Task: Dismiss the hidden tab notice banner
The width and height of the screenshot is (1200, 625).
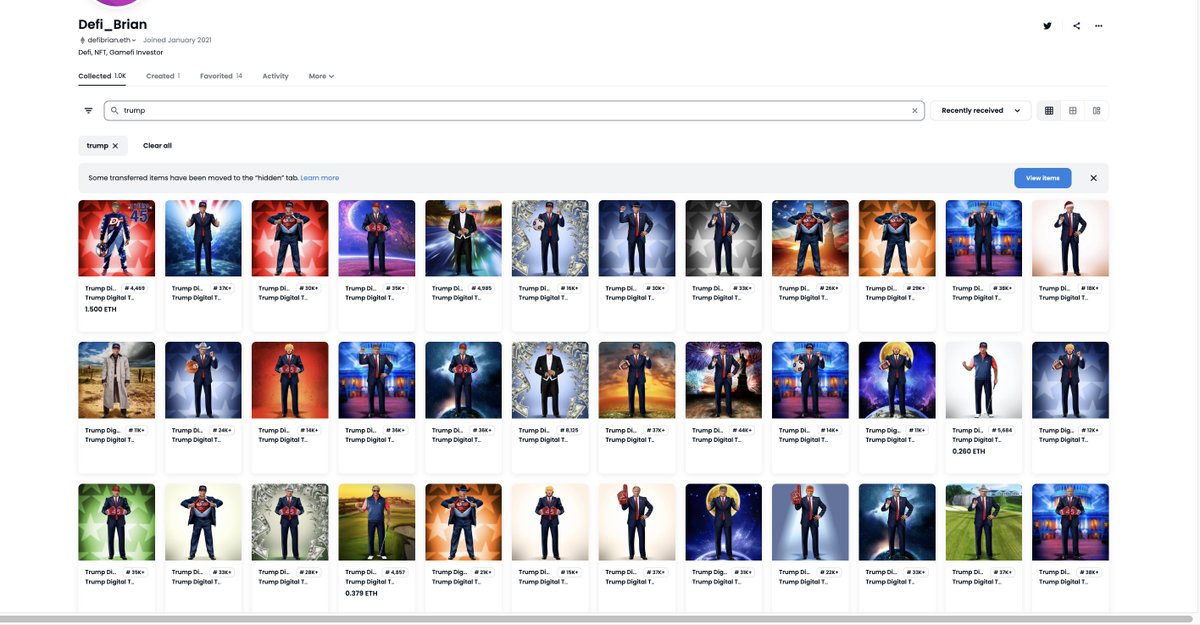Action: pos(1093,178)
